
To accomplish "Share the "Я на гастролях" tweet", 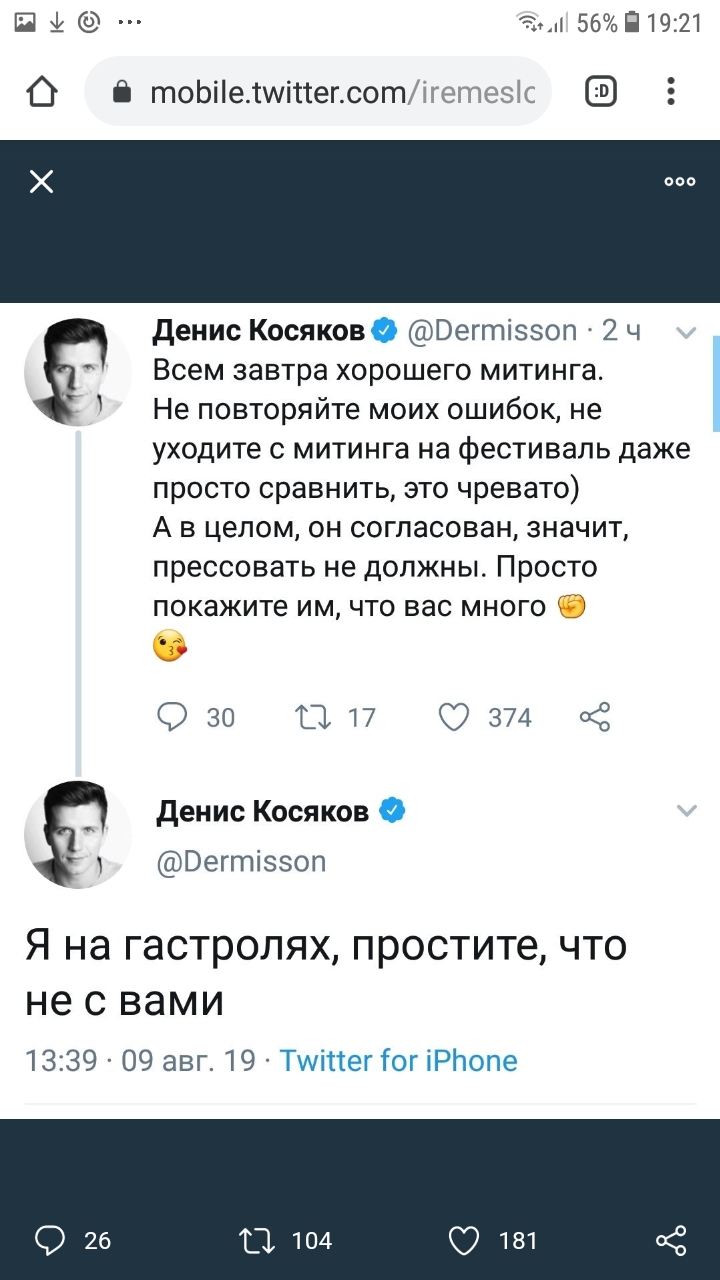I will click(671, 1240).
